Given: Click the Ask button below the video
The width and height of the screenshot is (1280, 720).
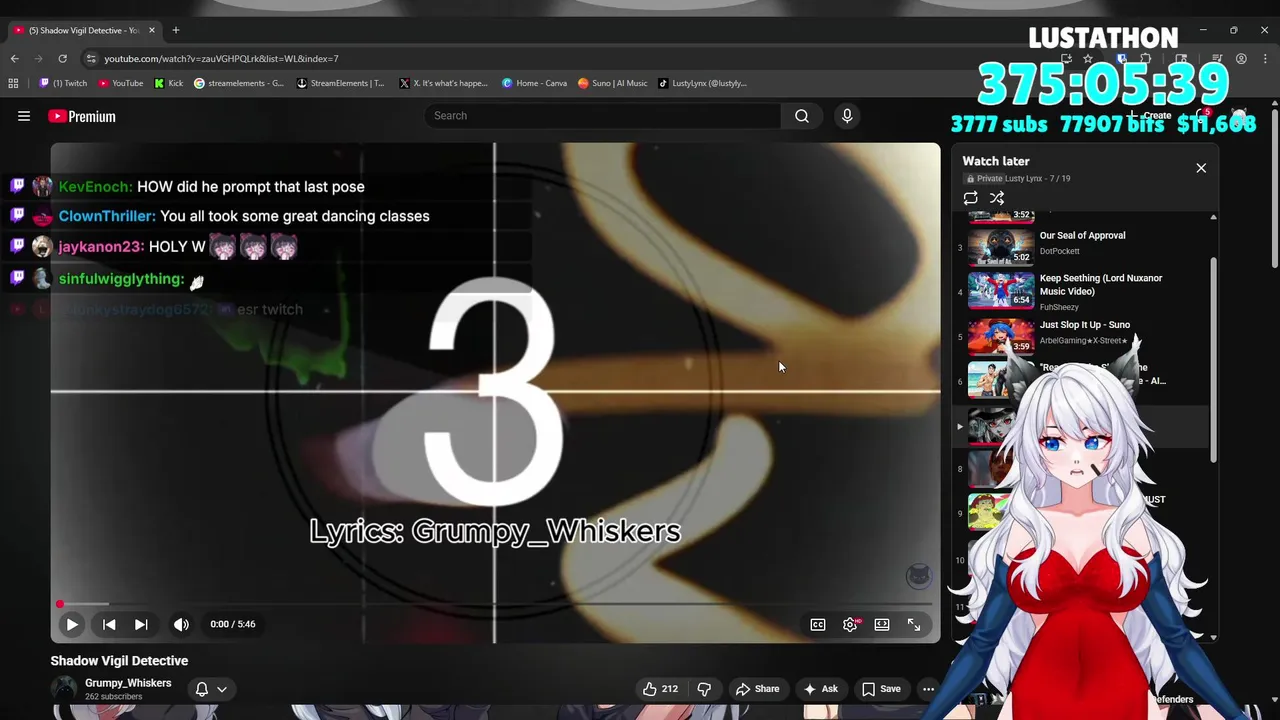Looking at the screenshot, I should pyautogui.click(x=820, y=689).
